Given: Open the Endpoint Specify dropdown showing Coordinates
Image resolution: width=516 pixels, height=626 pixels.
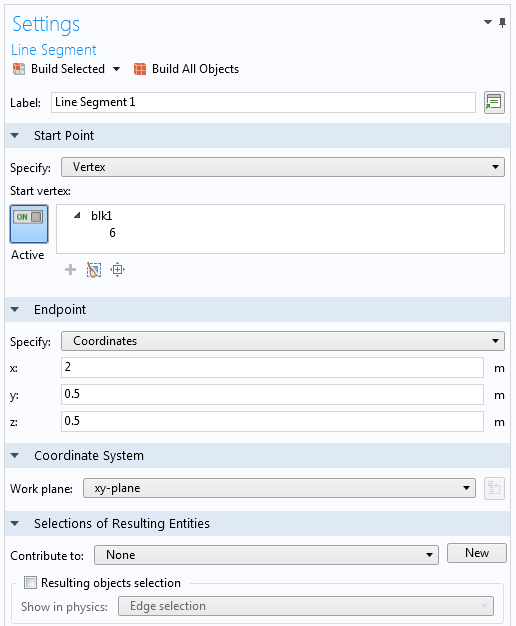Looking at the screenshot, I should (283, 341).
